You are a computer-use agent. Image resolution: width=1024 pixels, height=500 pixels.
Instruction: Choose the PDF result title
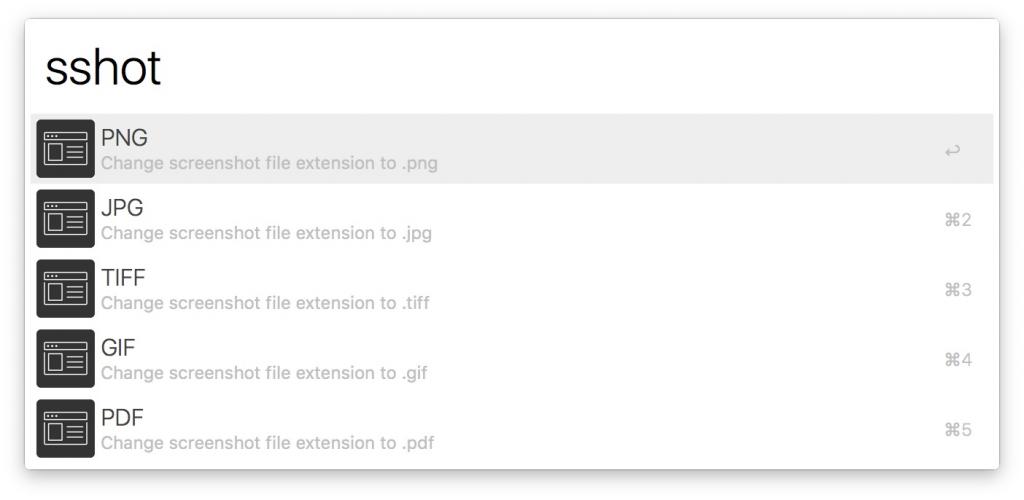pos(123,418)
